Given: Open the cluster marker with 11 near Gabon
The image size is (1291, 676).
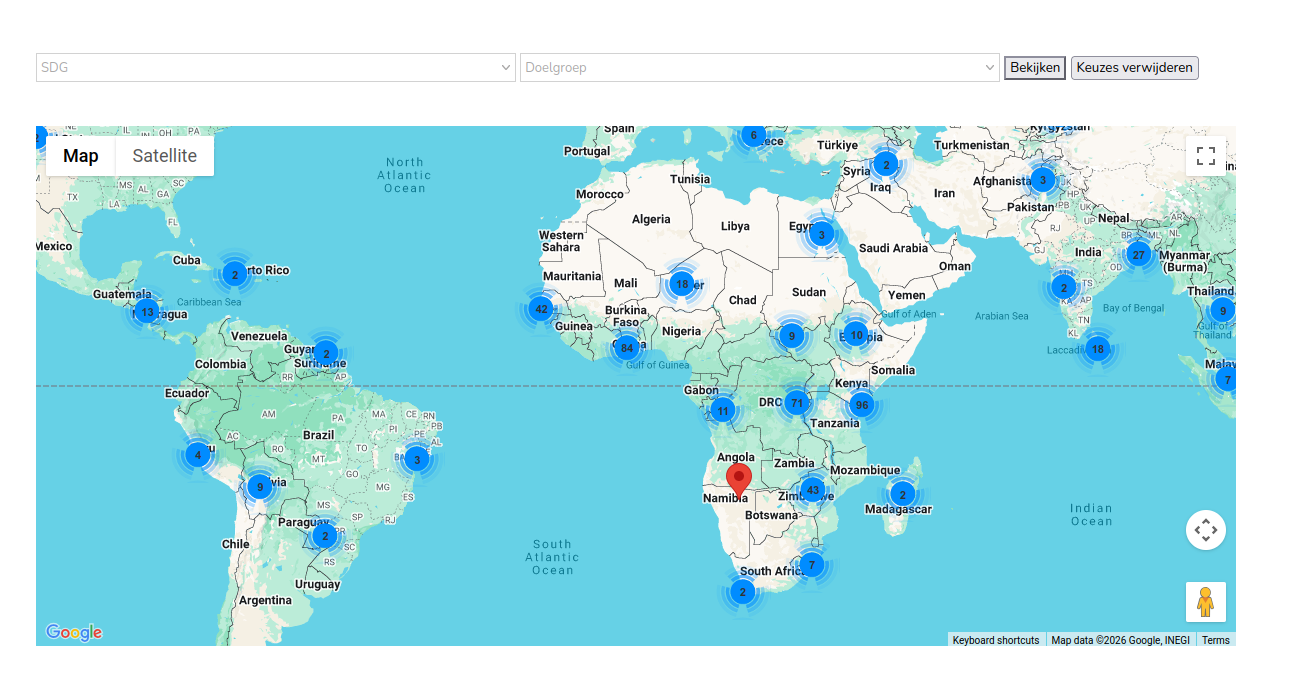Looking at the screenshot, I should pos(723,410).
